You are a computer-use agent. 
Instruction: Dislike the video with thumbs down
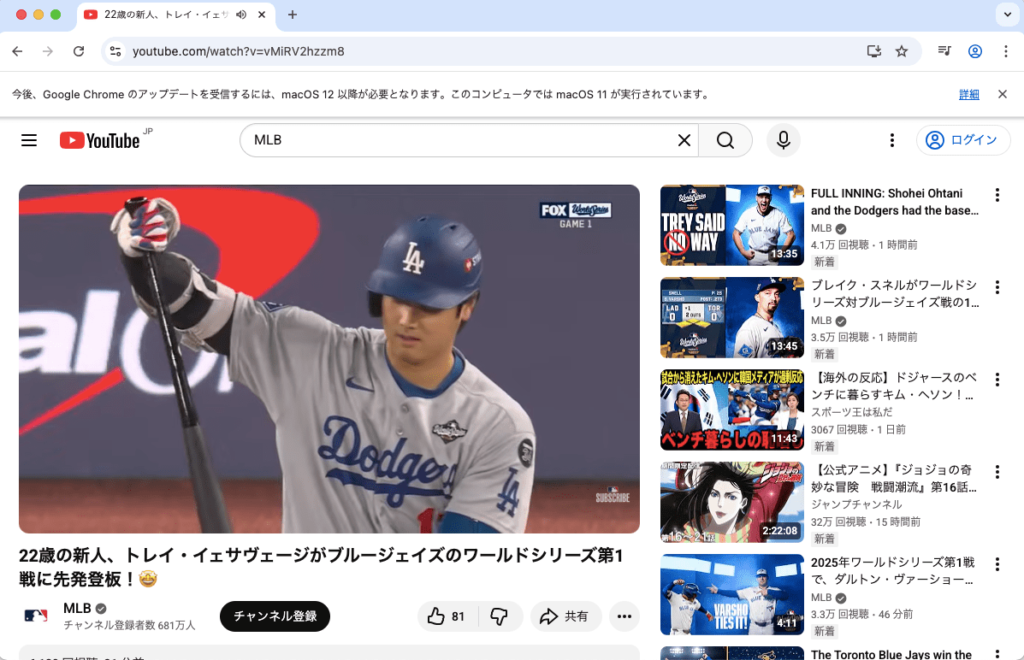click(500, 616)
